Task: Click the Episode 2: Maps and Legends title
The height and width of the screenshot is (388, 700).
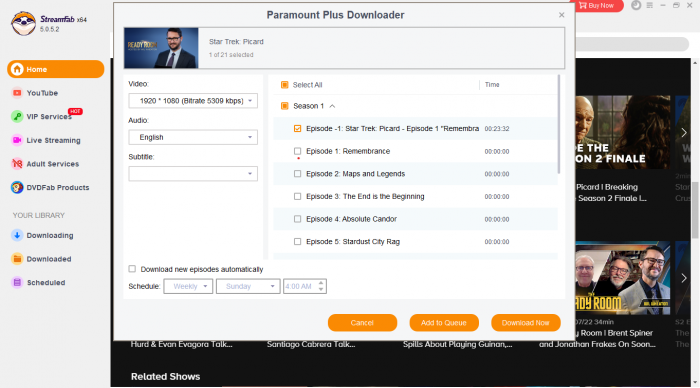Action: [x=355, y=174]
